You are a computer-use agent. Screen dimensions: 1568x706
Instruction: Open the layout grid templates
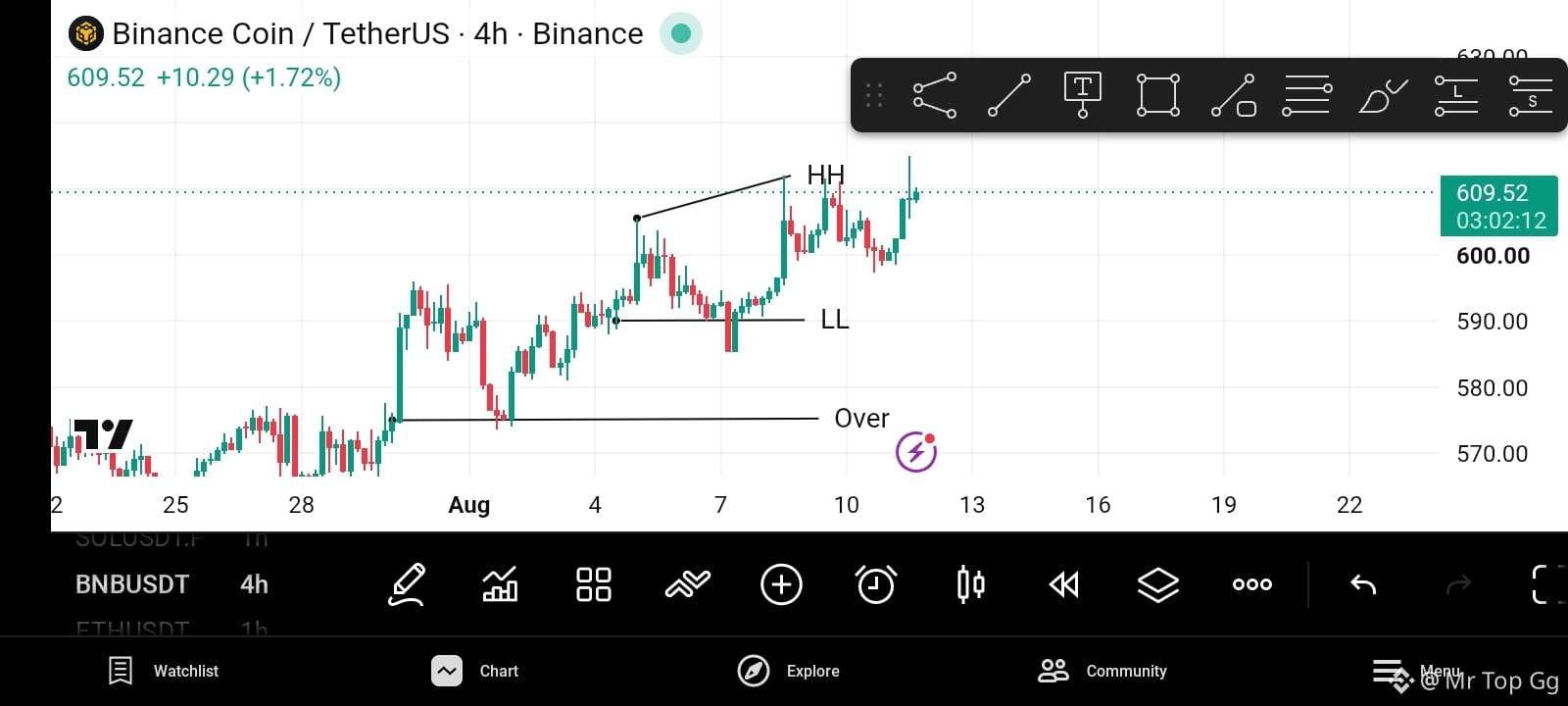point(594,584)
